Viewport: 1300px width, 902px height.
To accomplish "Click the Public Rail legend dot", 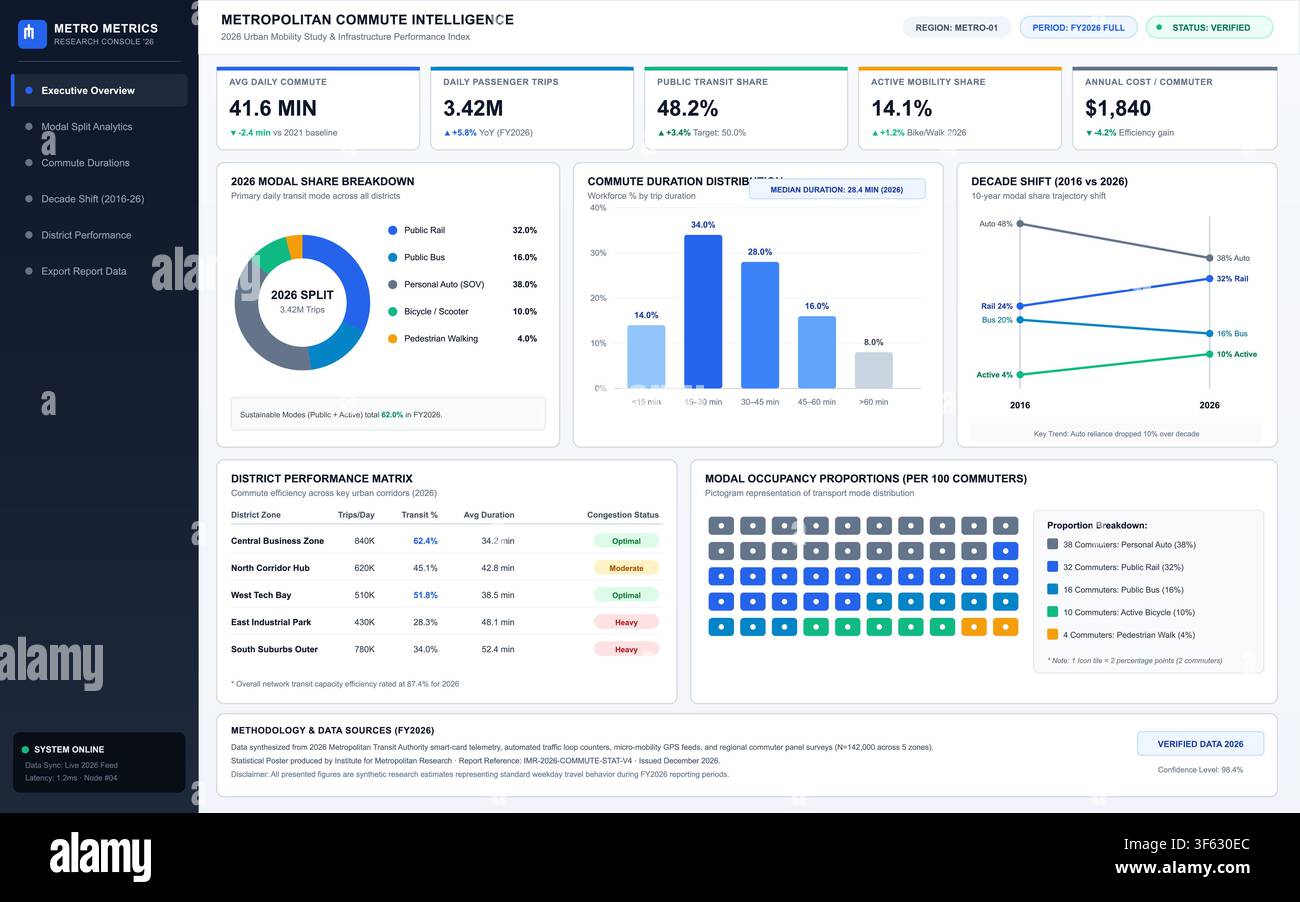I will (393, 230).
